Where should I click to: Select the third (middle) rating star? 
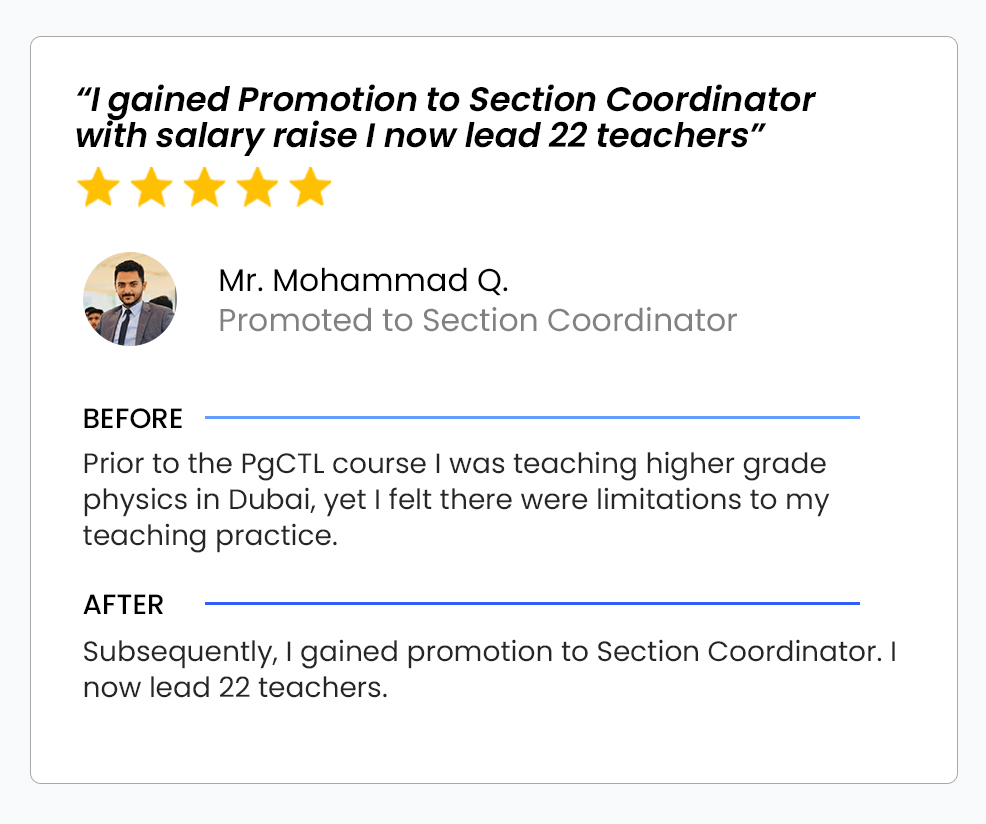click(x=204, y=188)
